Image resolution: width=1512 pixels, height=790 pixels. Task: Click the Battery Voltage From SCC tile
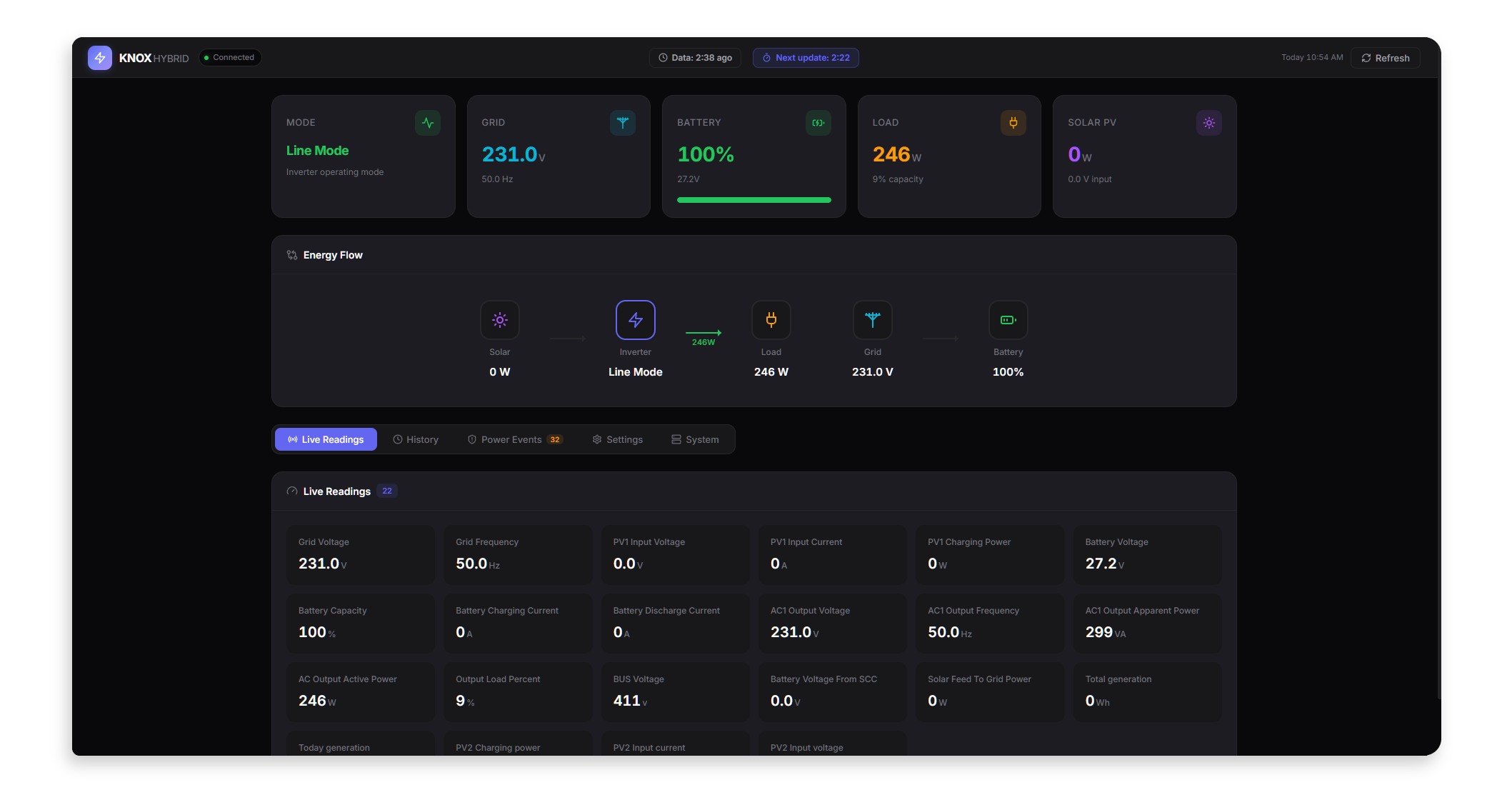[833, 692]
